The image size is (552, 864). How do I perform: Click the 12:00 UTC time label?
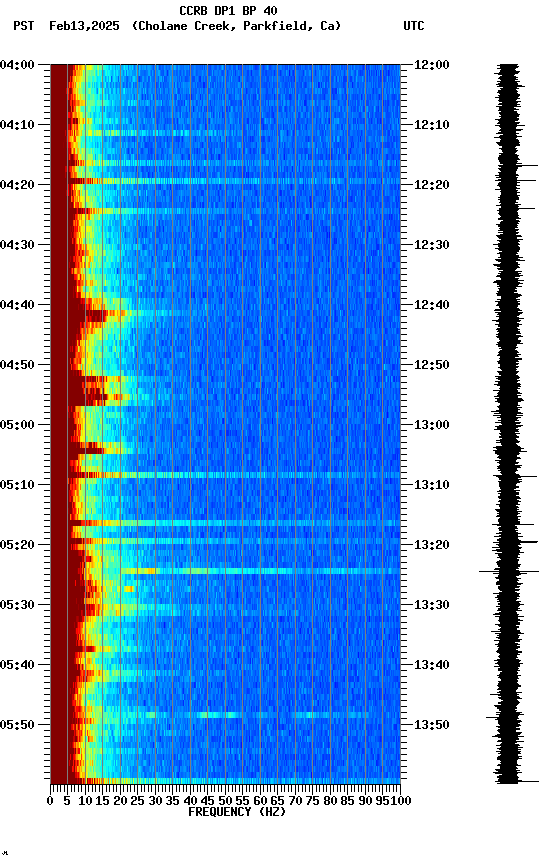[x=432, y=65]
